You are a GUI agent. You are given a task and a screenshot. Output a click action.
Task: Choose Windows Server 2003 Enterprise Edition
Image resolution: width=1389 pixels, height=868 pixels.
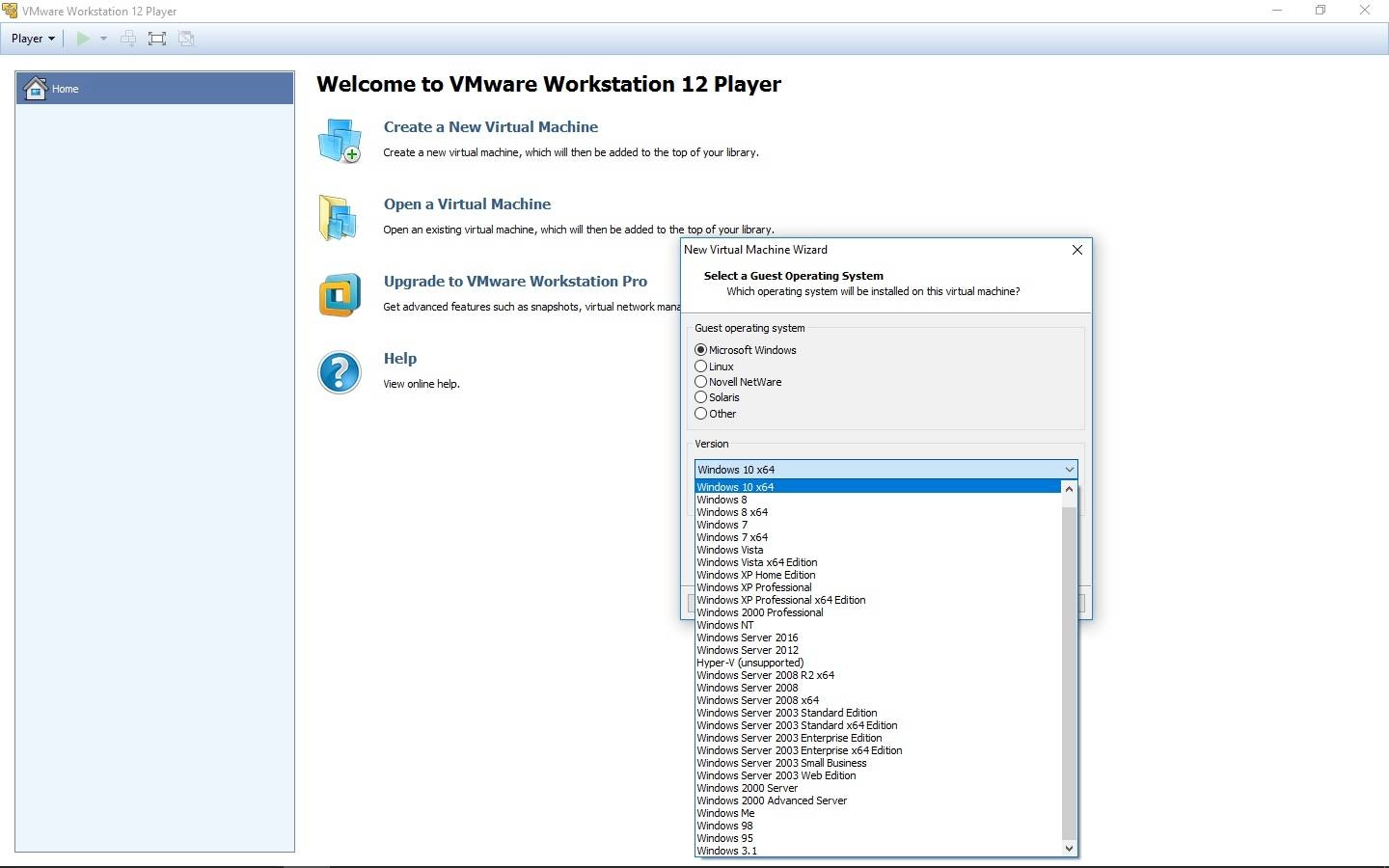pyautogui.click(x=878, y=738)
